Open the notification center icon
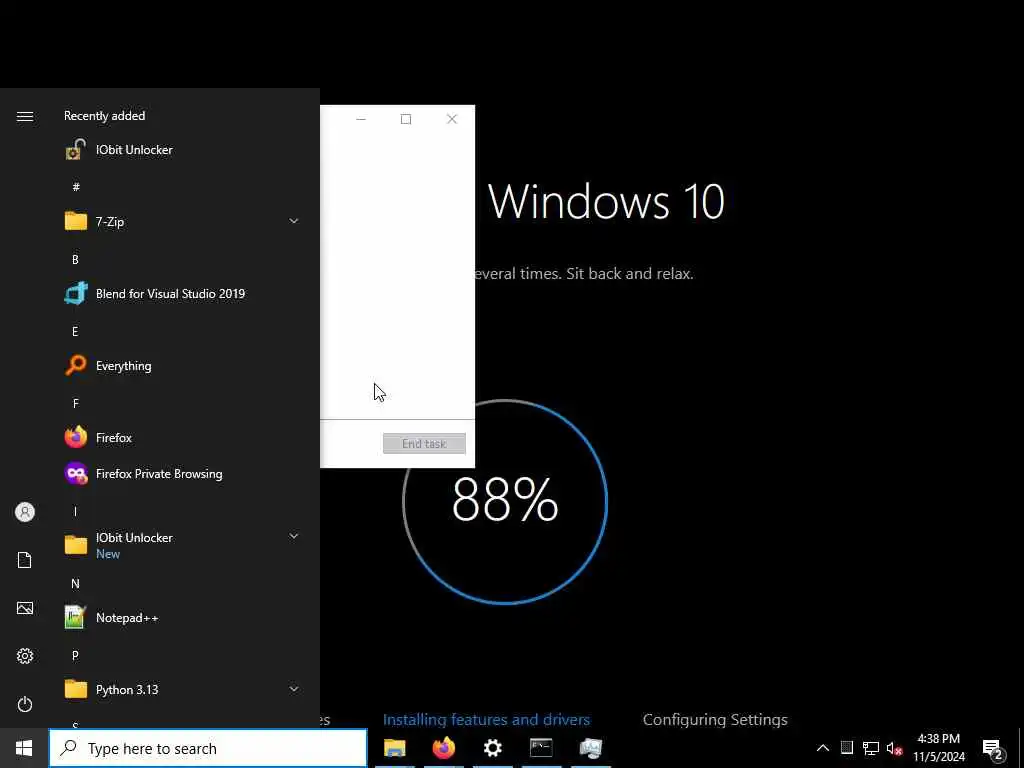This screenshot has height=768, width=1024. [992, 748]
